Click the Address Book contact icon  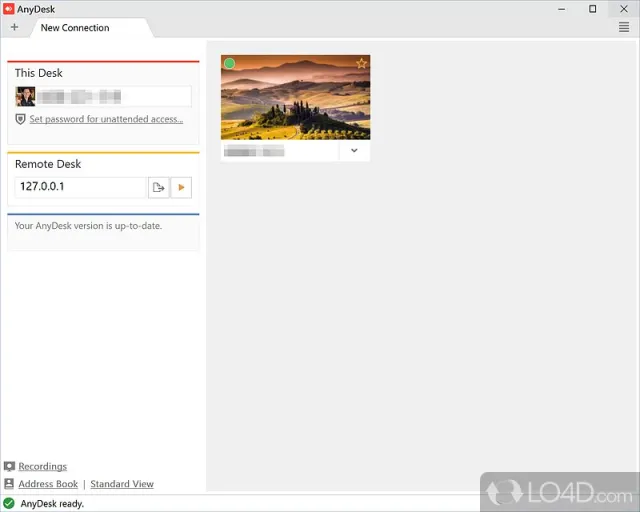[x=9, y=484]
